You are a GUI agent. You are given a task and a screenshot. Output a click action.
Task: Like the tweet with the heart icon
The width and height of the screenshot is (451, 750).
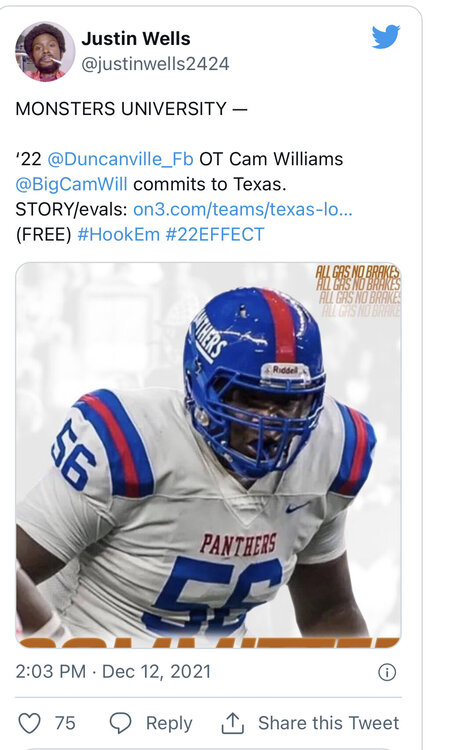[29, 723]
